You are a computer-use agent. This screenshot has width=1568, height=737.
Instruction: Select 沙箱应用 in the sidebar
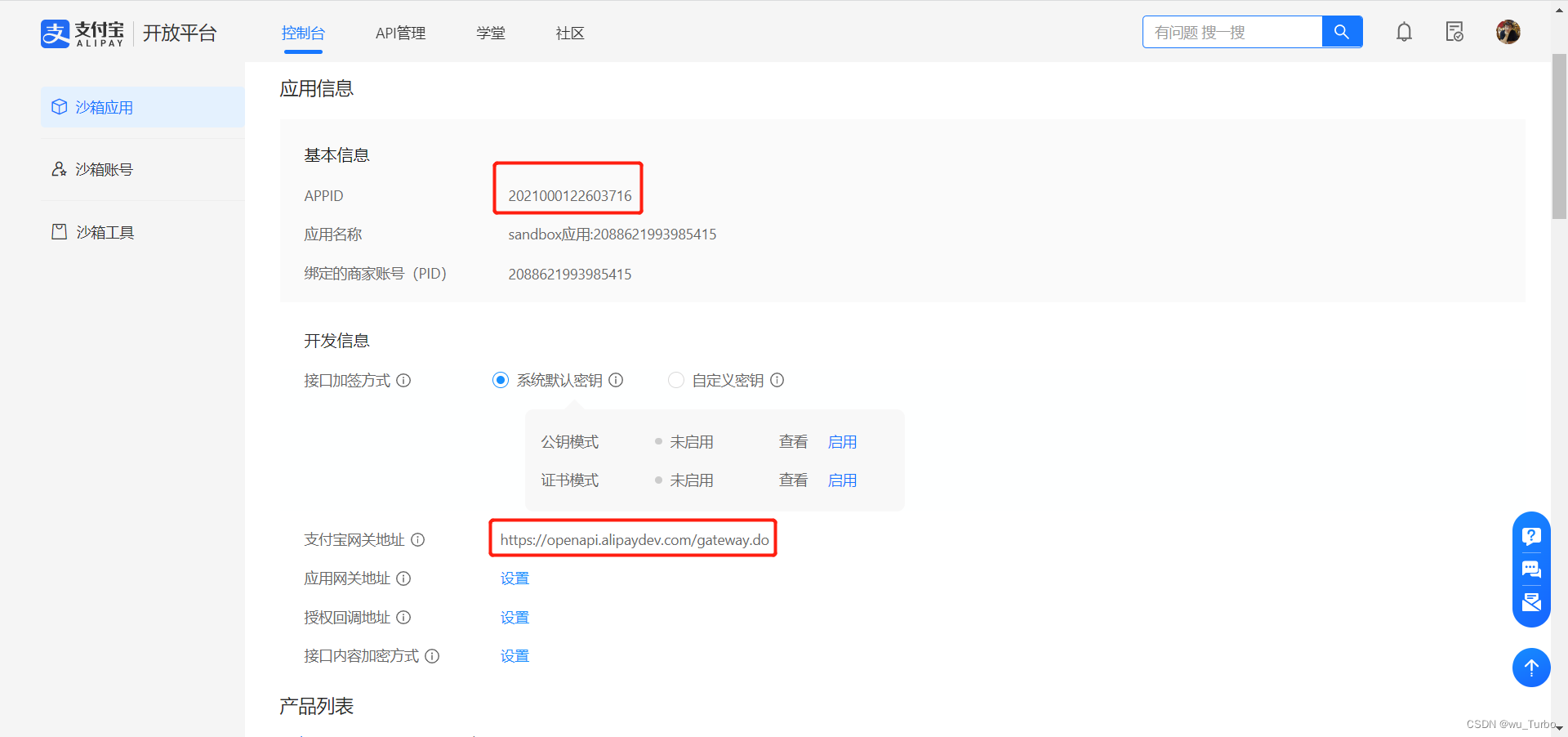coord(143,107)
